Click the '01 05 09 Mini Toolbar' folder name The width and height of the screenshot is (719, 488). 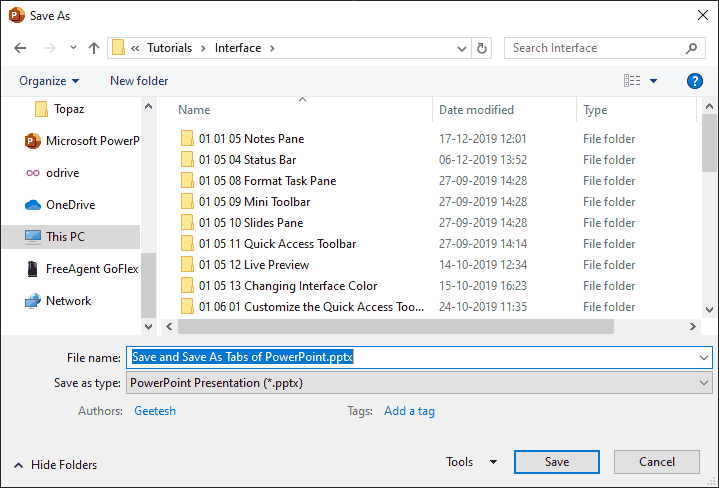click(x=254, y=202)
